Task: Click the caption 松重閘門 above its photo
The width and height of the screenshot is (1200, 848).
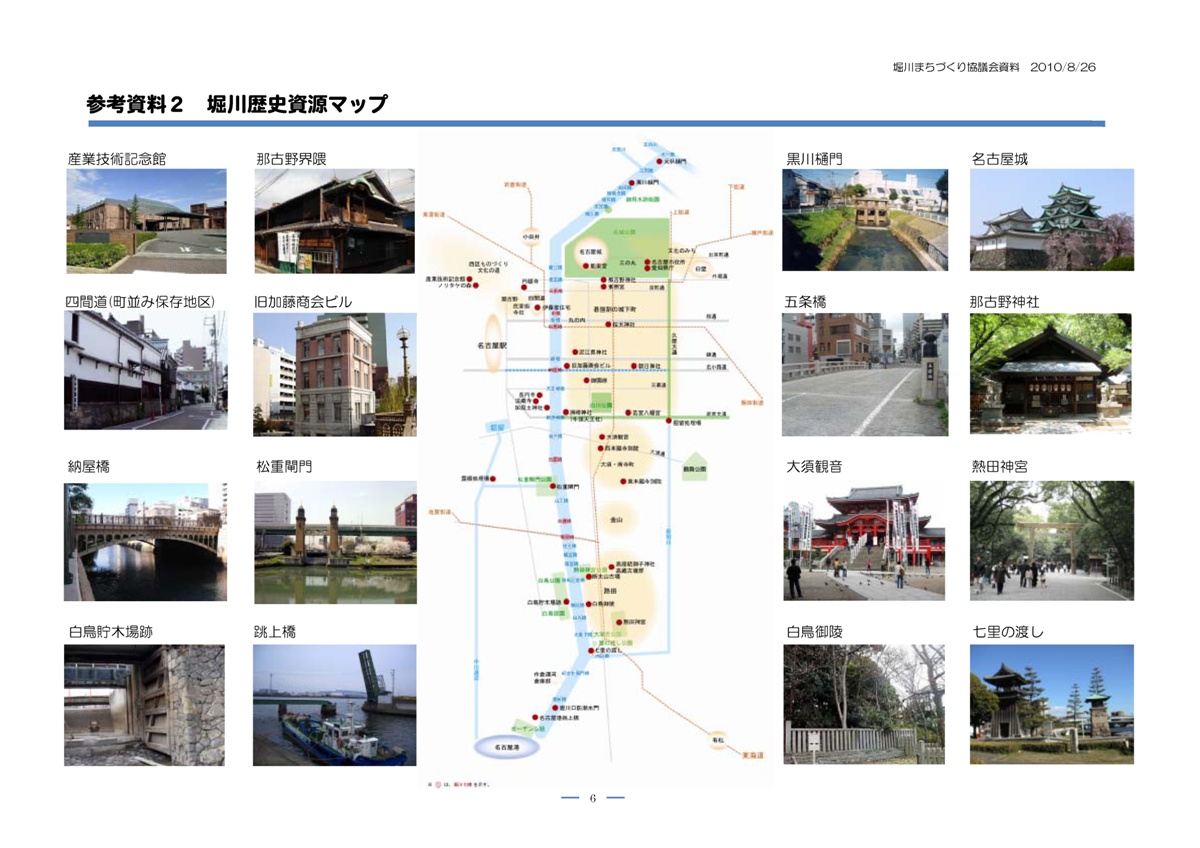Action: point(283,466)
